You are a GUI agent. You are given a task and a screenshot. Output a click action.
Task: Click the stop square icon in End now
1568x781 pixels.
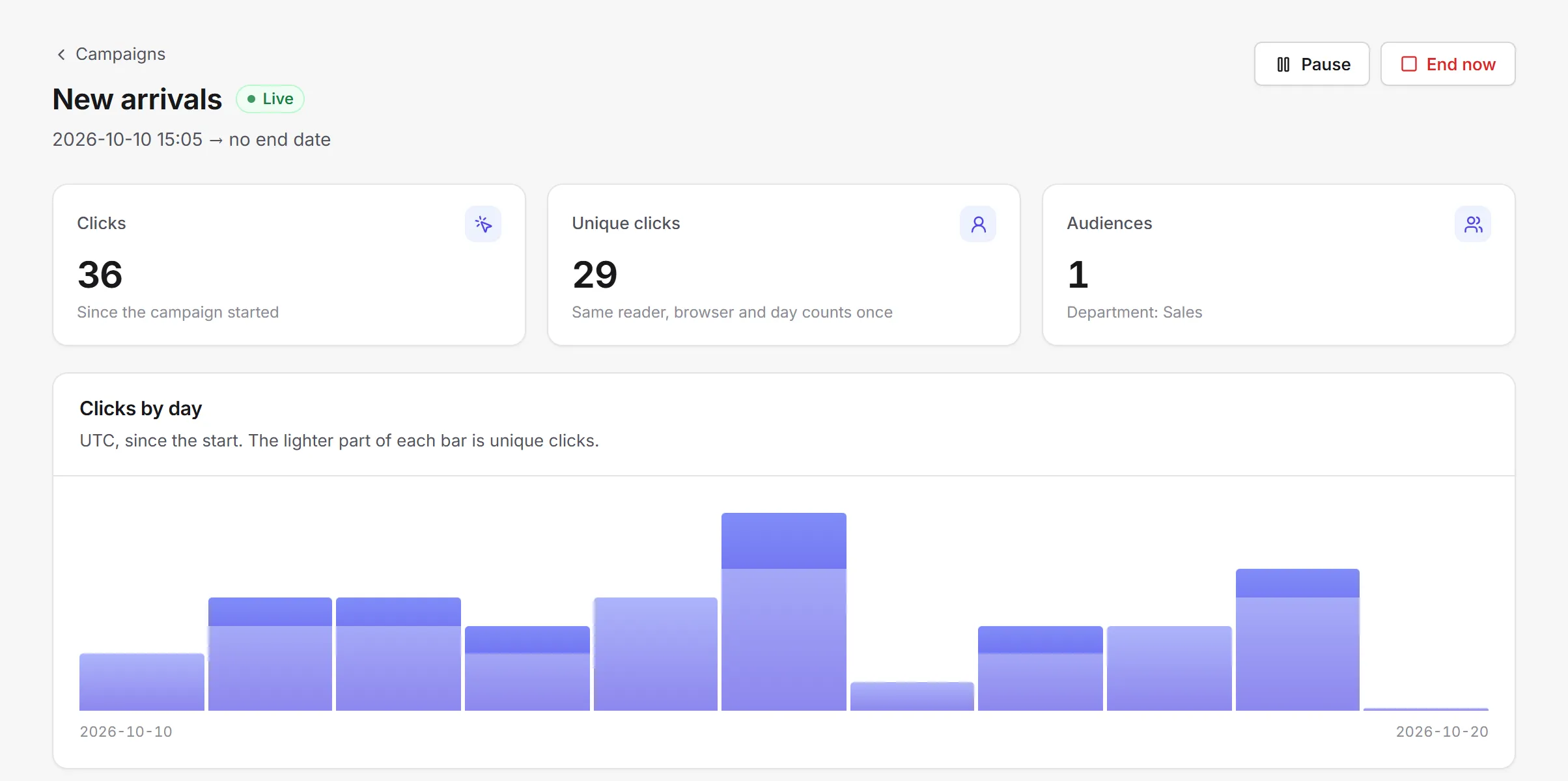pyautogui.click(x=1409, y=64)
